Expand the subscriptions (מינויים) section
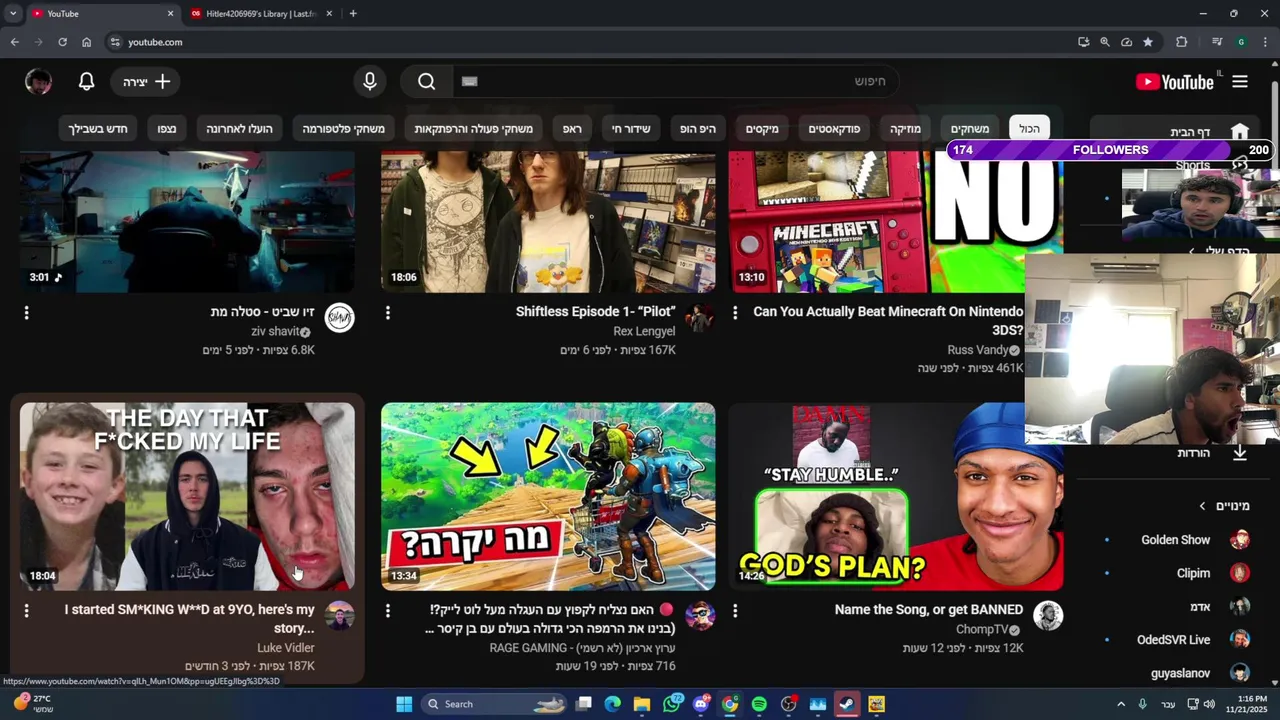The width and height of the screenshot is (1280, 720). pos(1224,506)
